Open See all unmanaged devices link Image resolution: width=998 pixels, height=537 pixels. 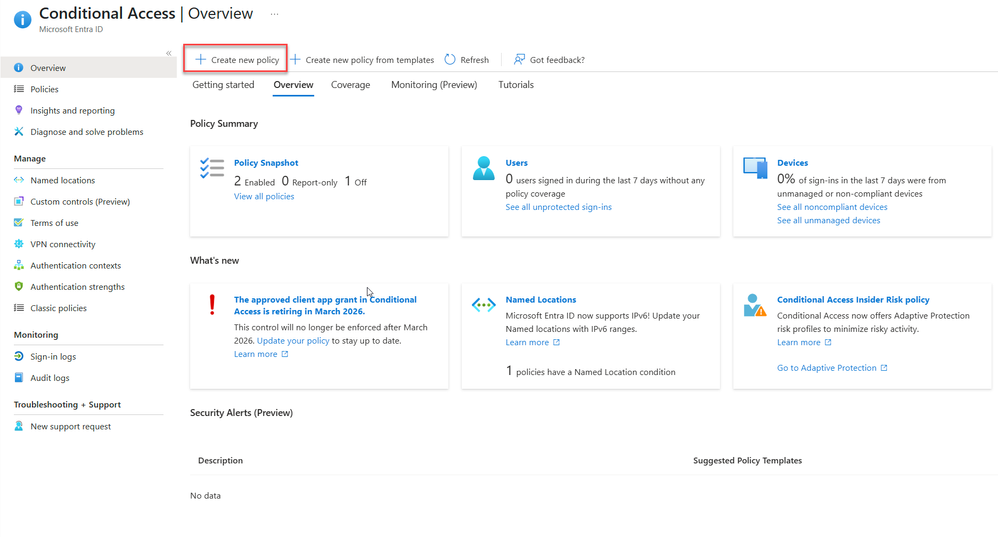coord(828,220)
